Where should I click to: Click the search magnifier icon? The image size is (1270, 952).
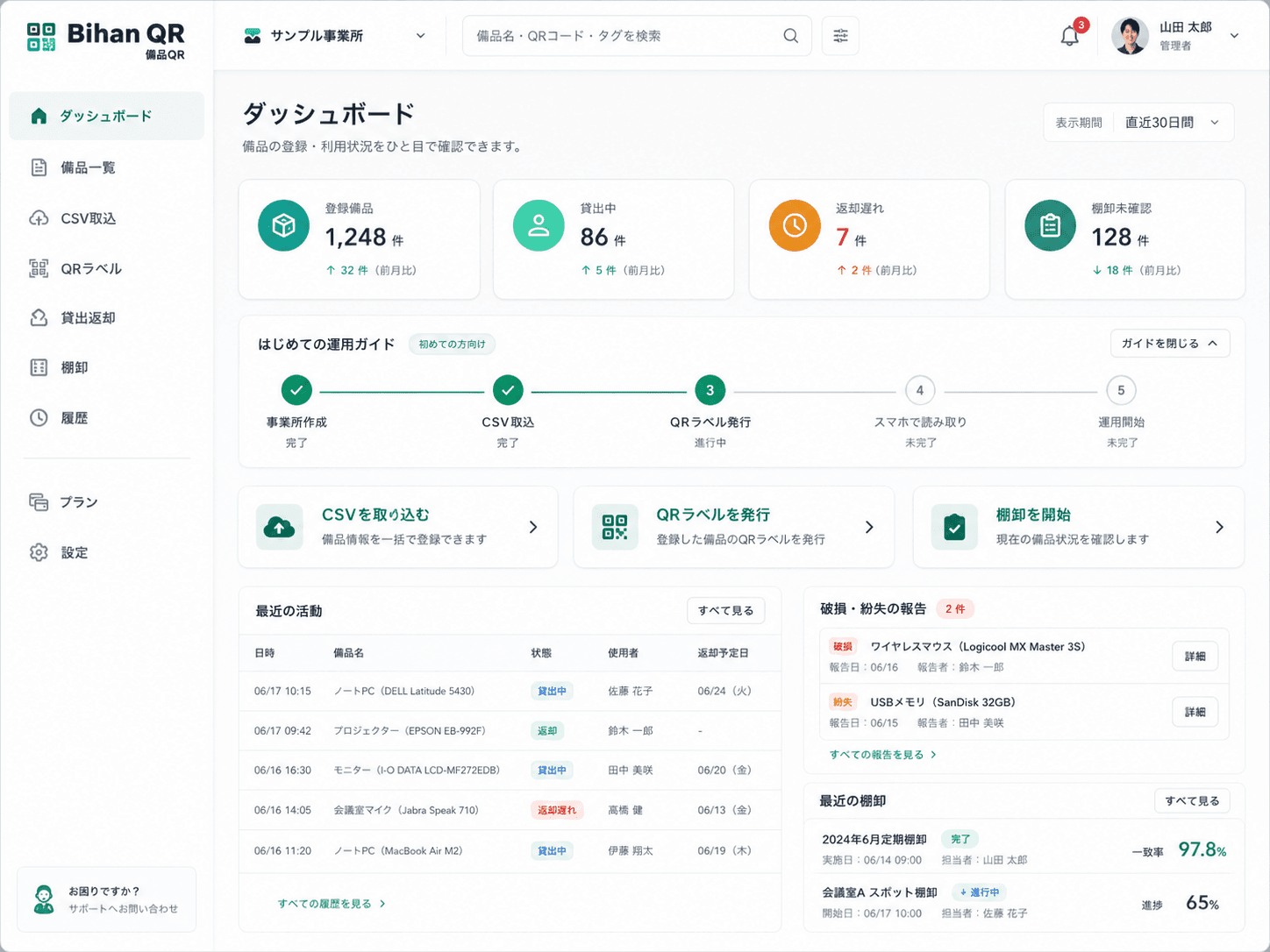pyautogui.click(x=790, y=36)
